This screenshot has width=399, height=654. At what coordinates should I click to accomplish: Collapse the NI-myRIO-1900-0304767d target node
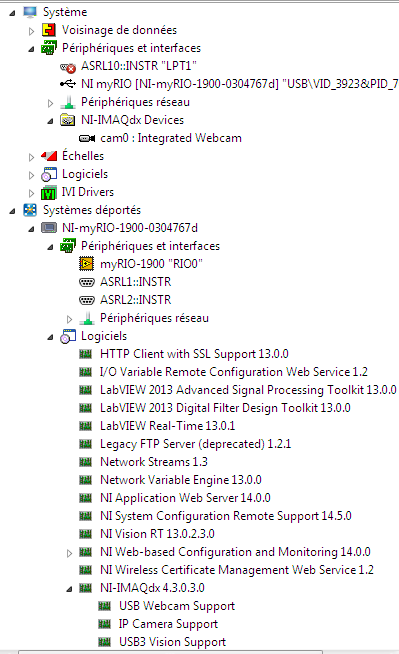click(31, 229)
